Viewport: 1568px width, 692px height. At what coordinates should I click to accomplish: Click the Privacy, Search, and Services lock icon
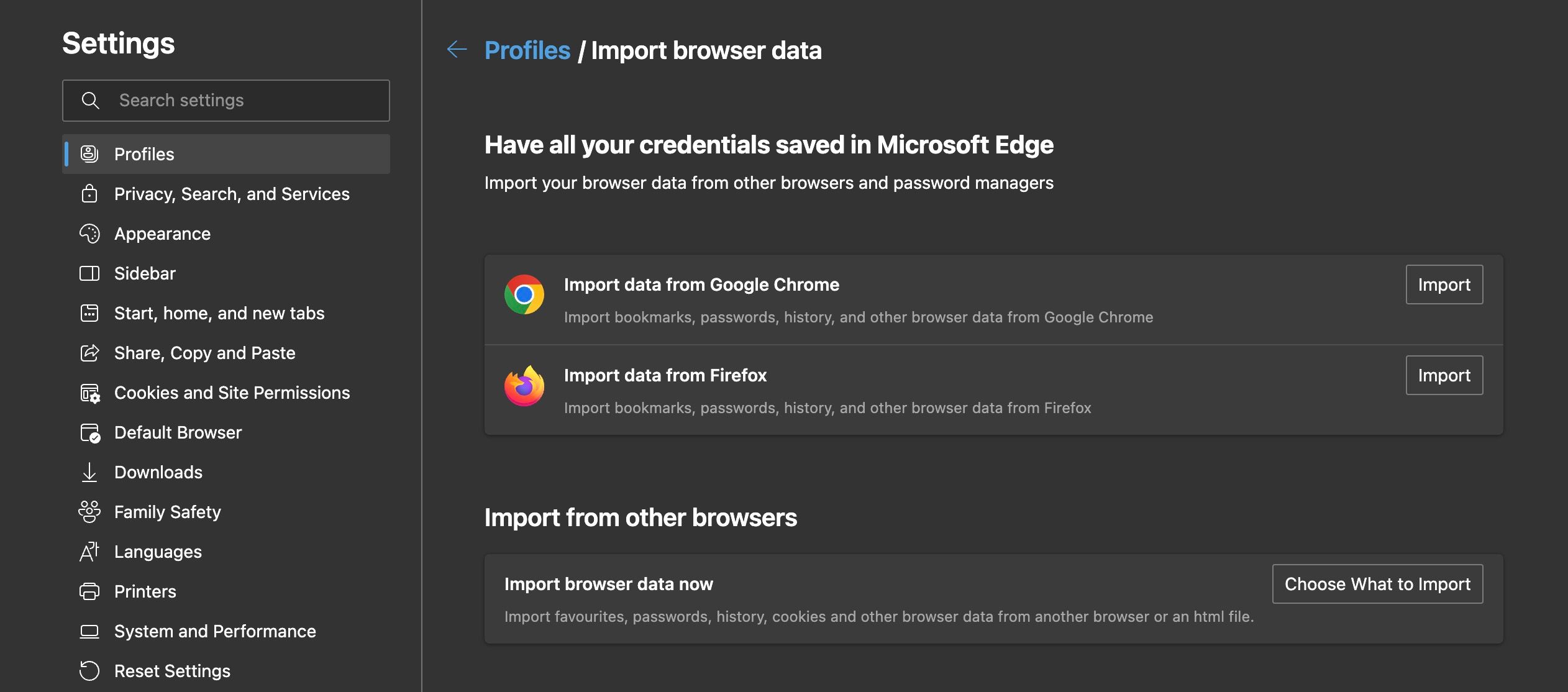pos(91,194)
